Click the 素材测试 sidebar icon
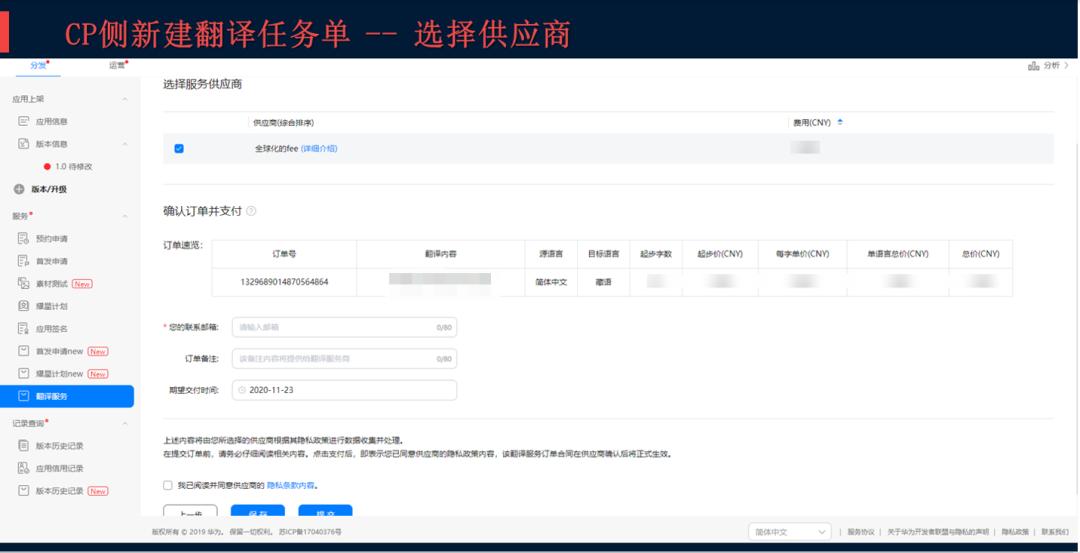Viewport: 1080px width, 553px height. click(x=23, y=284)
